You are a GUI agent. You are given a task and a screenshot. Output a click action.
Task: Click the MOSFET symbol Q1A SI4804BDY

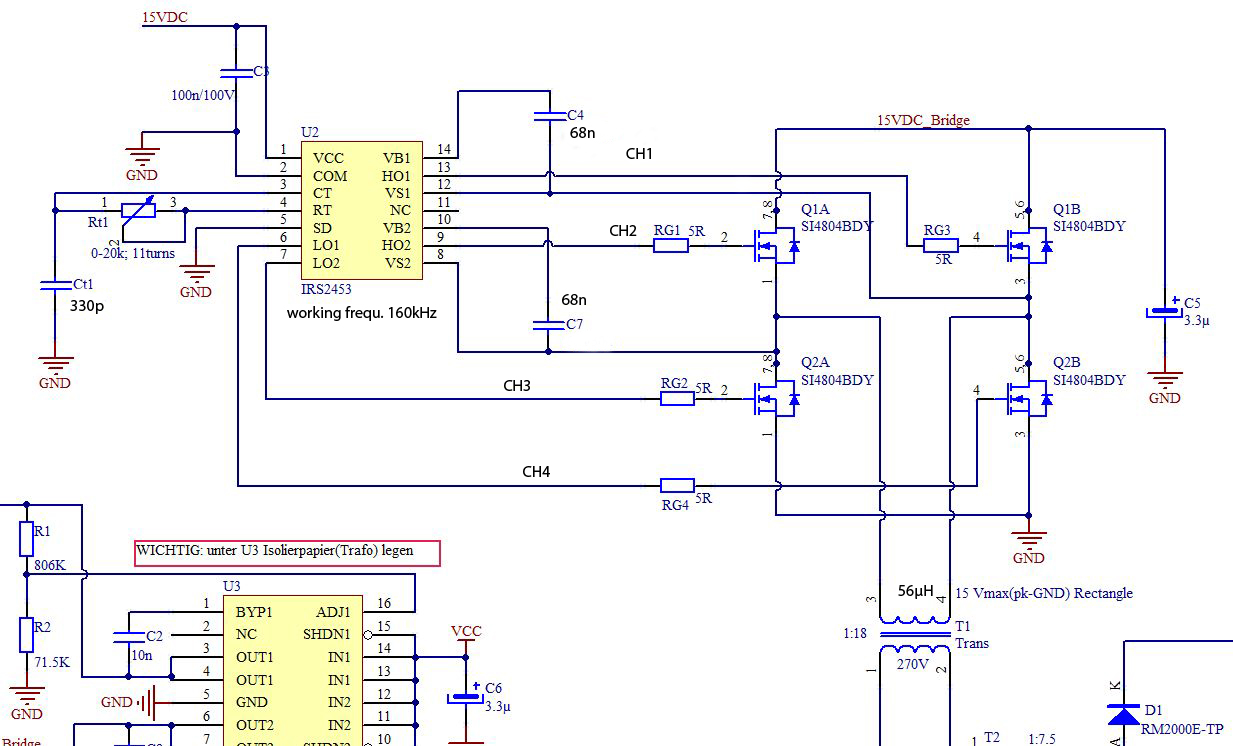tap(775, 245)
